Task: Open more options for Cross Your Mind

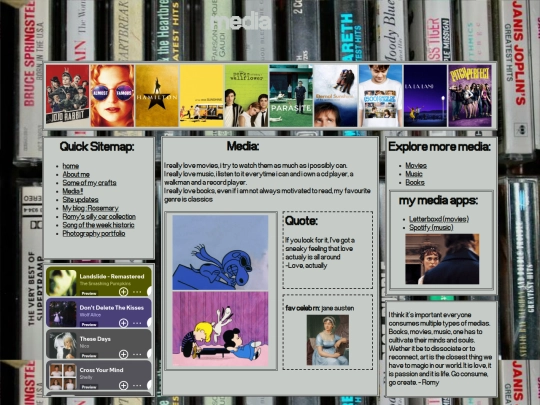Action: (137, 385)
